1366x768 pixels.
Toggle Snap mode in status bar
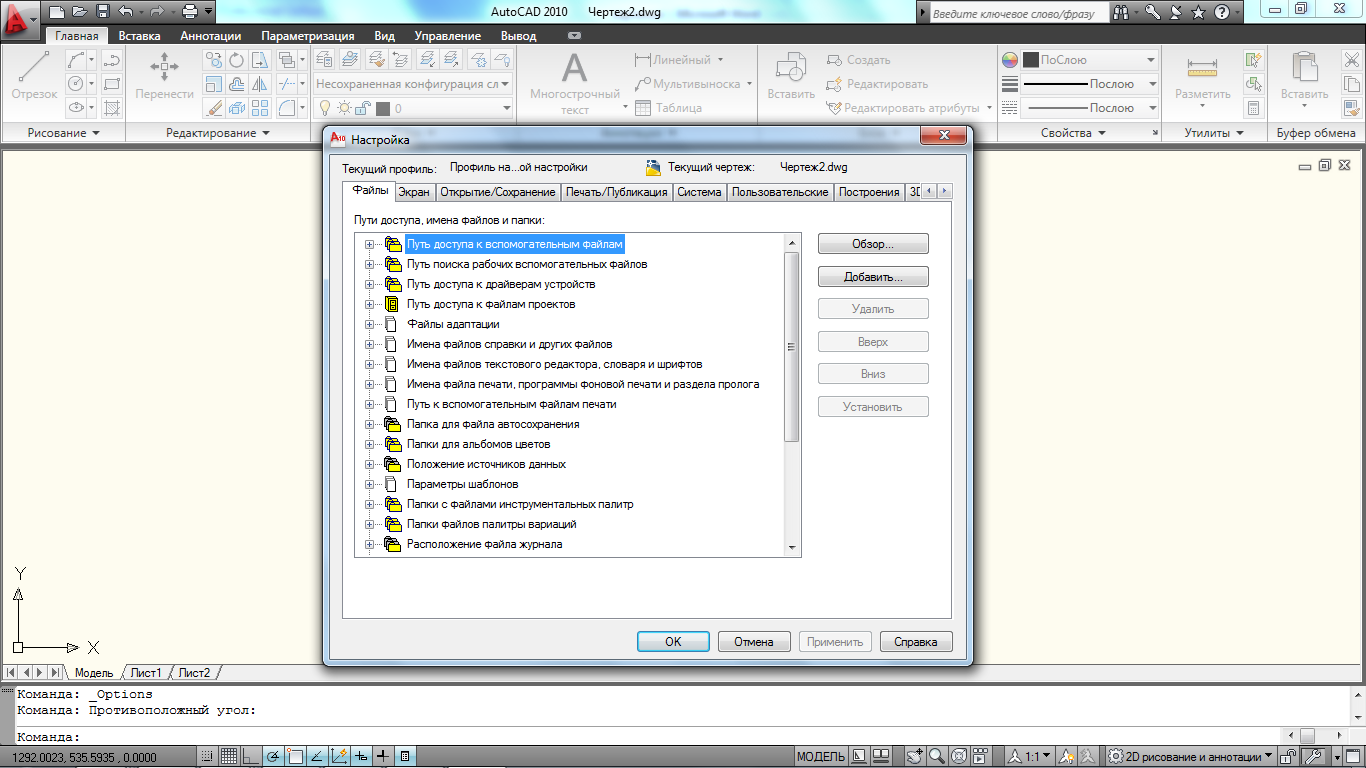click(x=207, y=757)
